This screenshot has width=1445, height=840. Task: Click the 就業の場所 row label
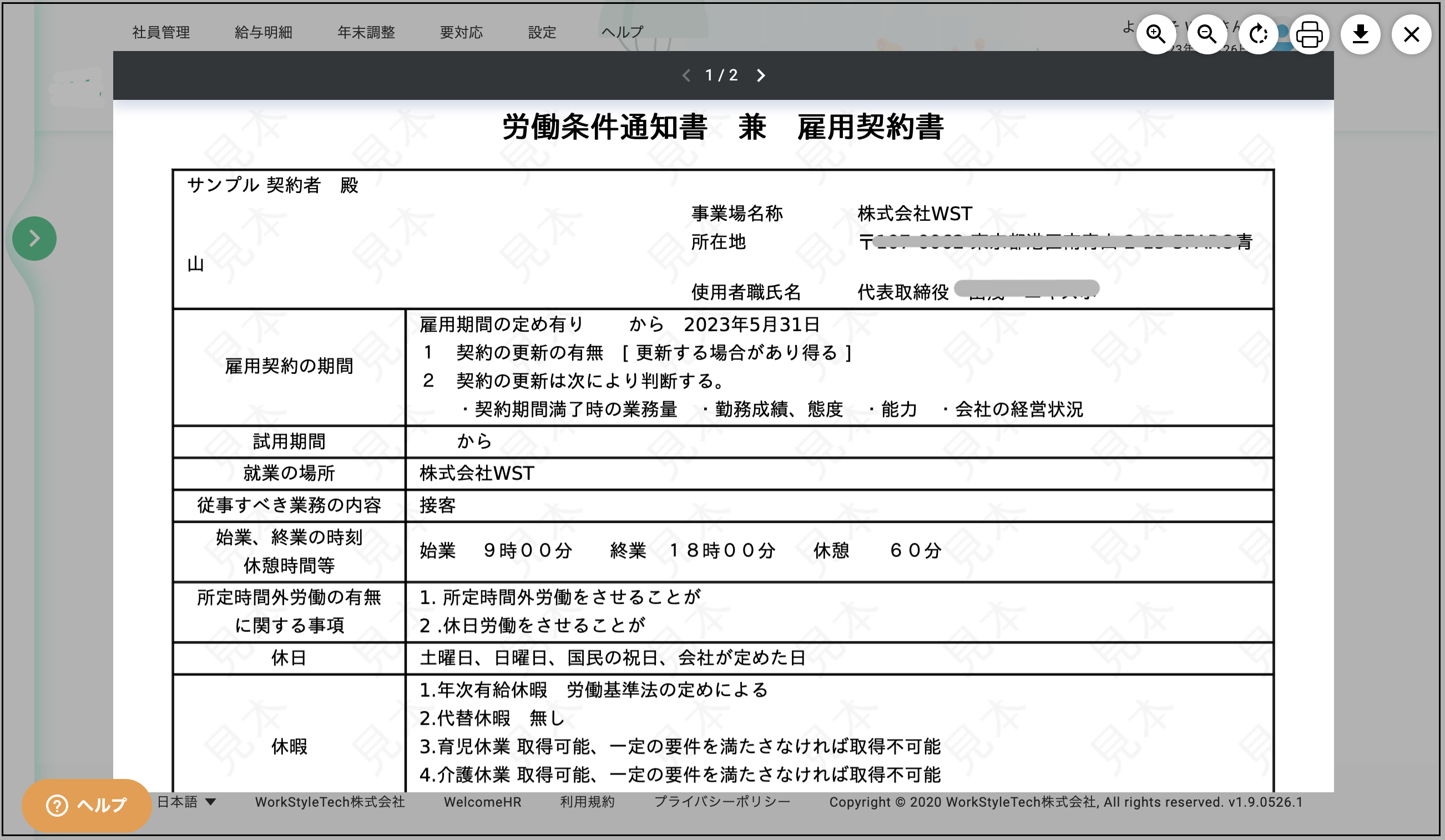pos(289,473)
